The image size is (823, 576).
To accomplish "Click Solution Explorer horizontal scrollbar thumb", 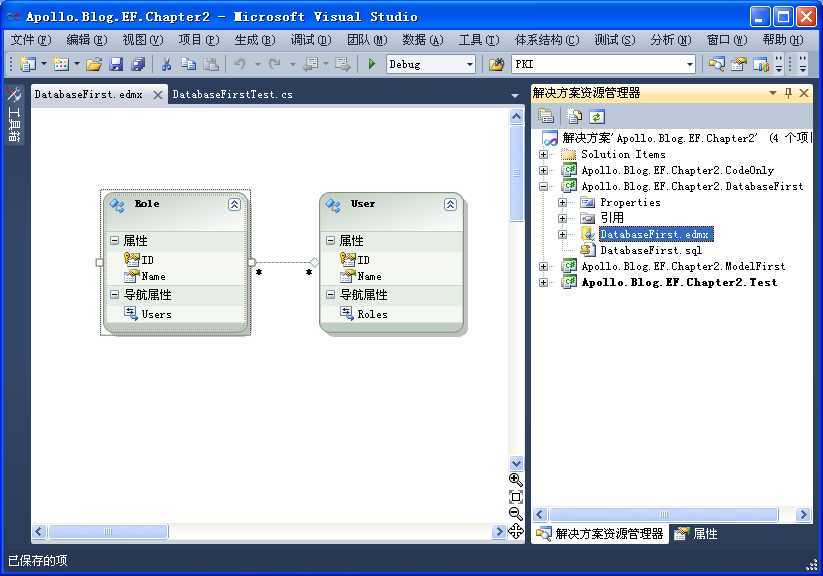I will click(x=663, y=515).
